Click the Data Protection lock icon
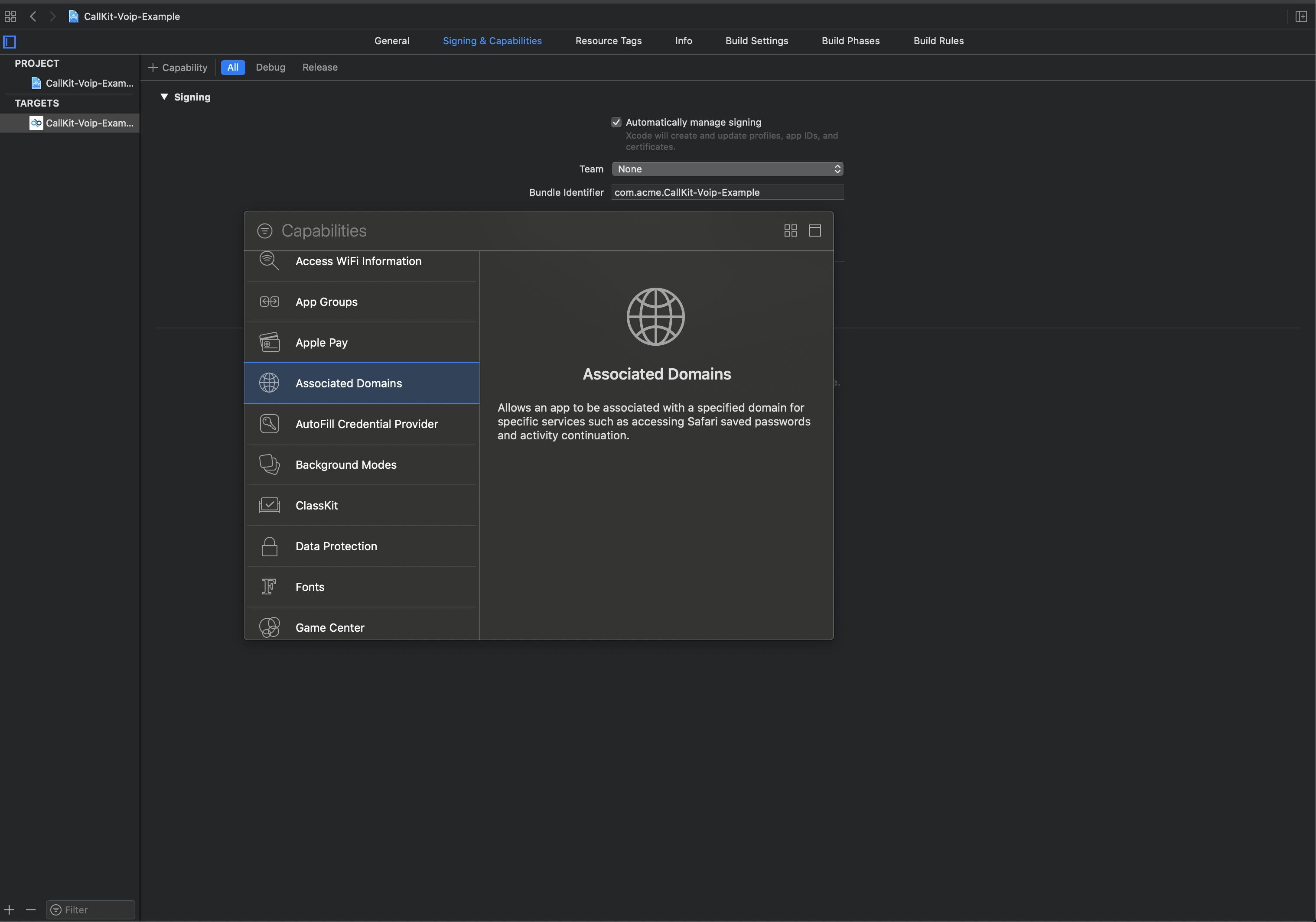Screen dimensions: 1316x922 tap(268, 546)
